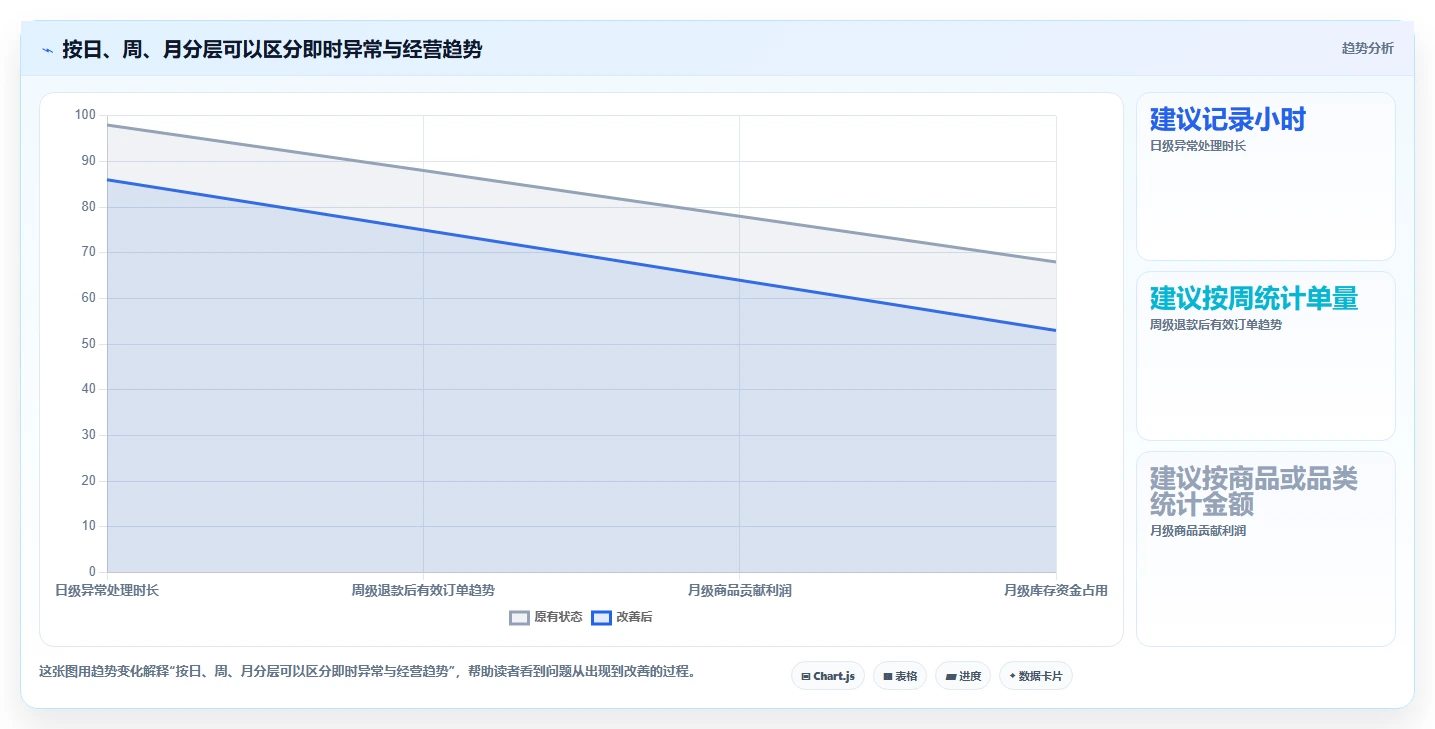Click the icon inside the Chart.js tag
Viewport: 1435px width, 729px height.
(x=806, y=677)
